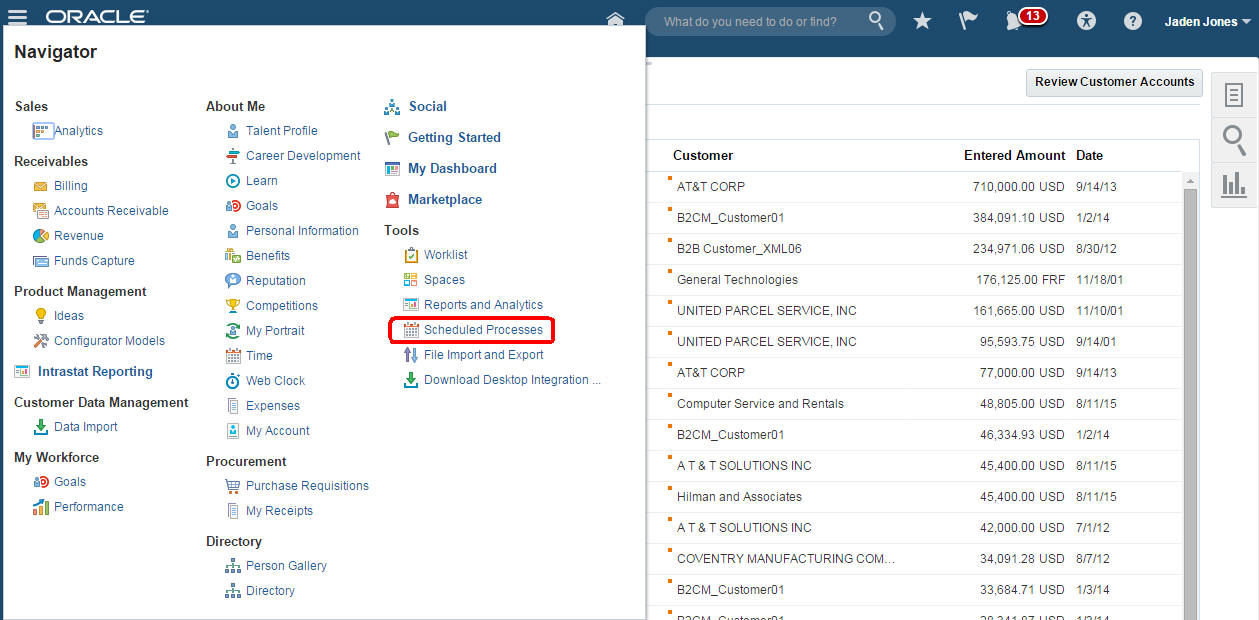Click the Competitions trophy icon
Image resolution: width=1259 pixels, height=620 pixels.
pos(233,306)
